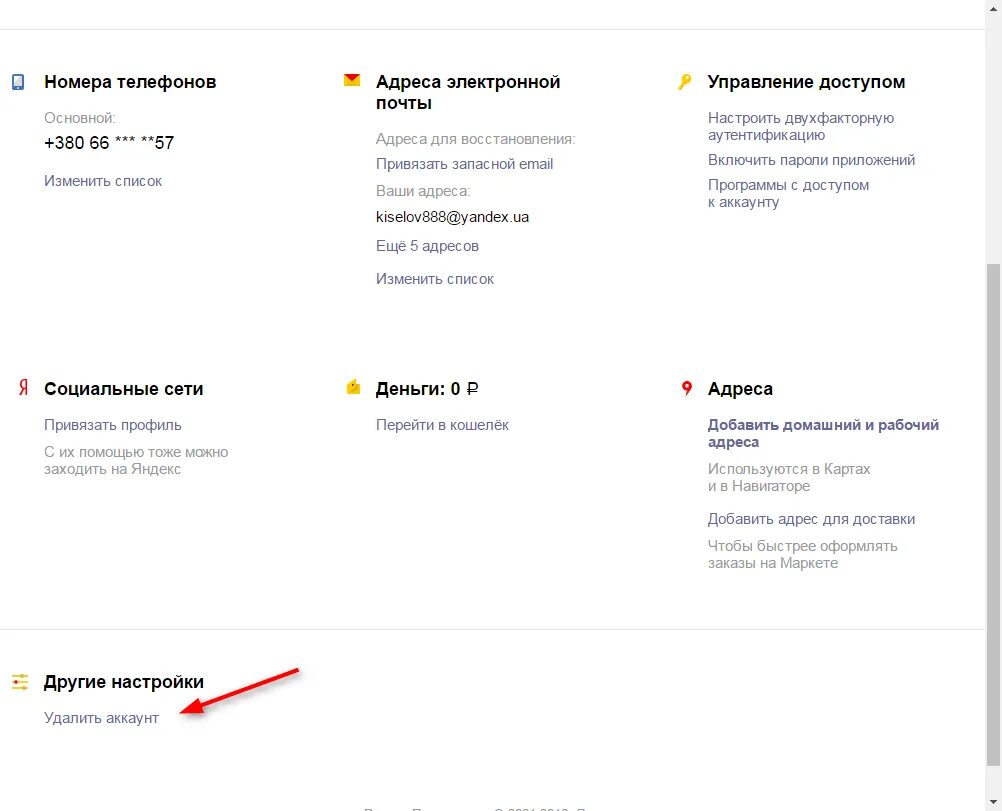Click the Адреса section heading

pos(740,389)
